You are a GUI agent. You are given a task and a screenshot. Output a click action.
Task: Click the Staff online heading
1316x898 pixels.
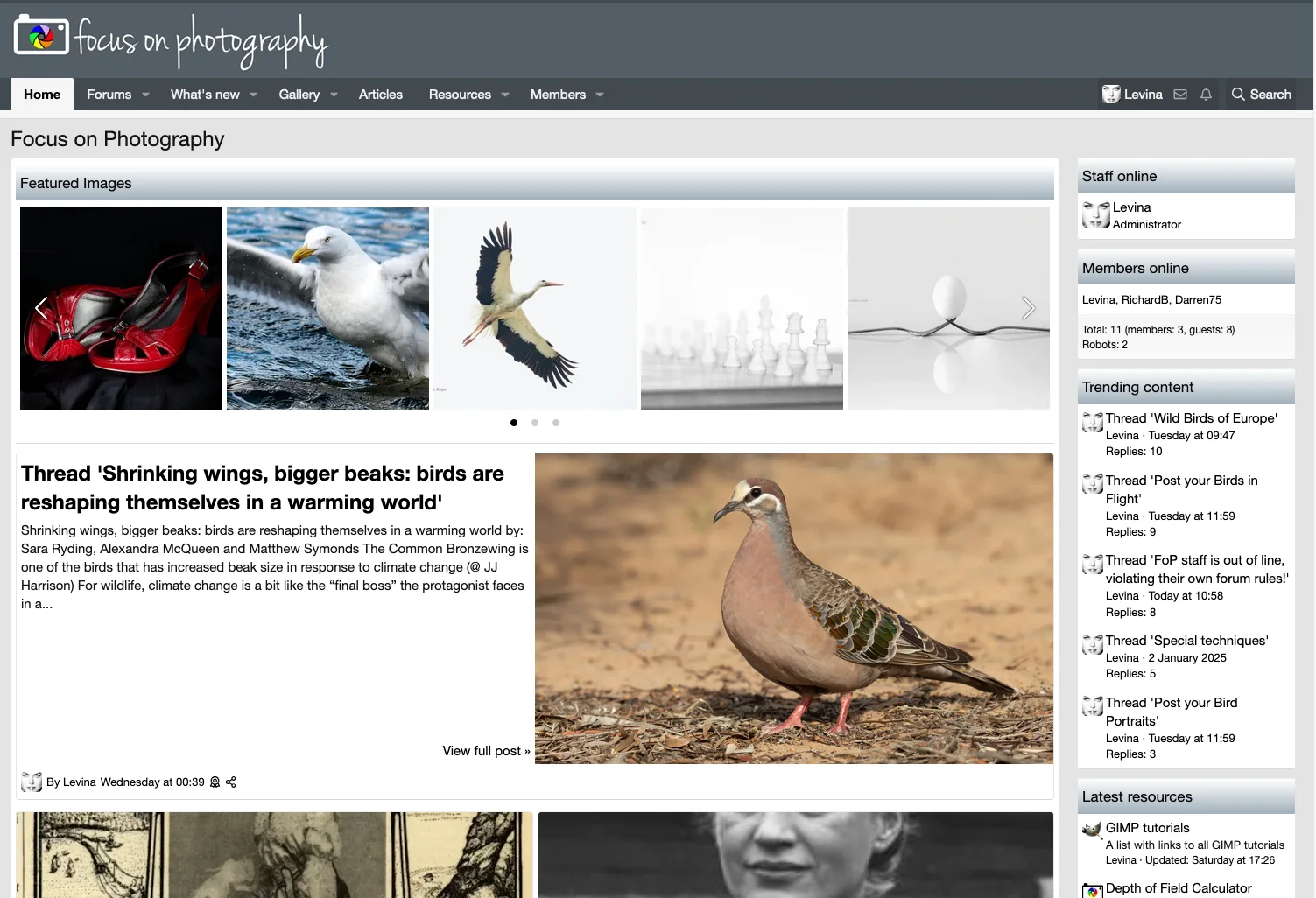click(x=1119, y=176)
